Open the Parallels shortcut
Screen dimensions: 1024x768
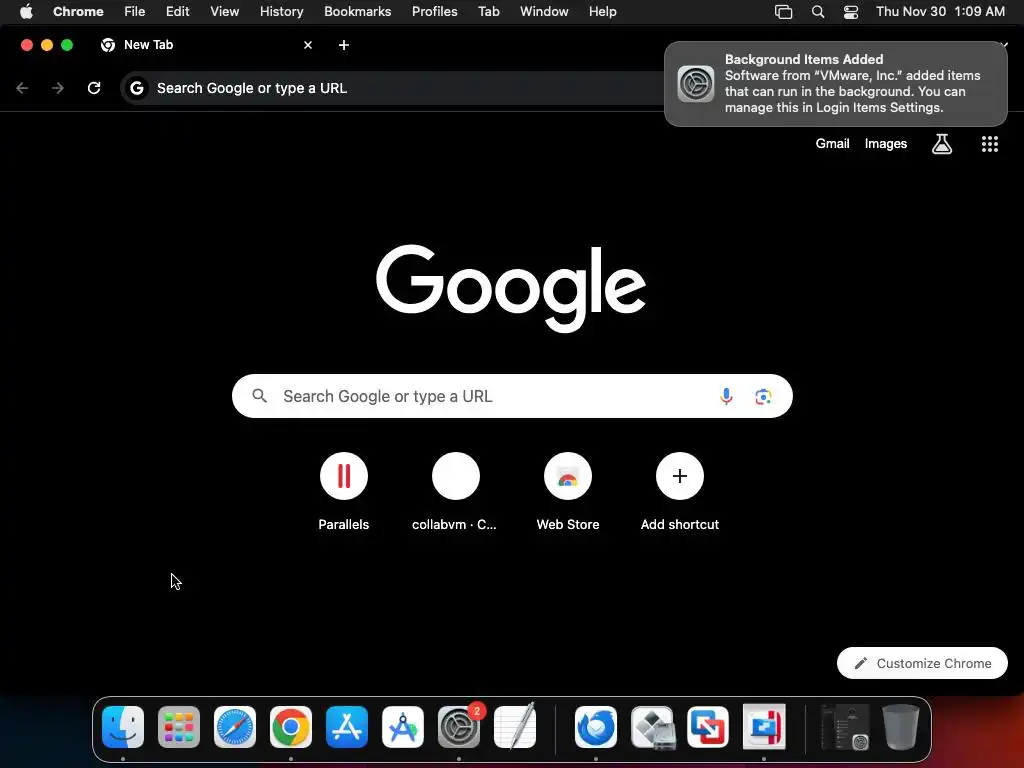tap(344, 492)
